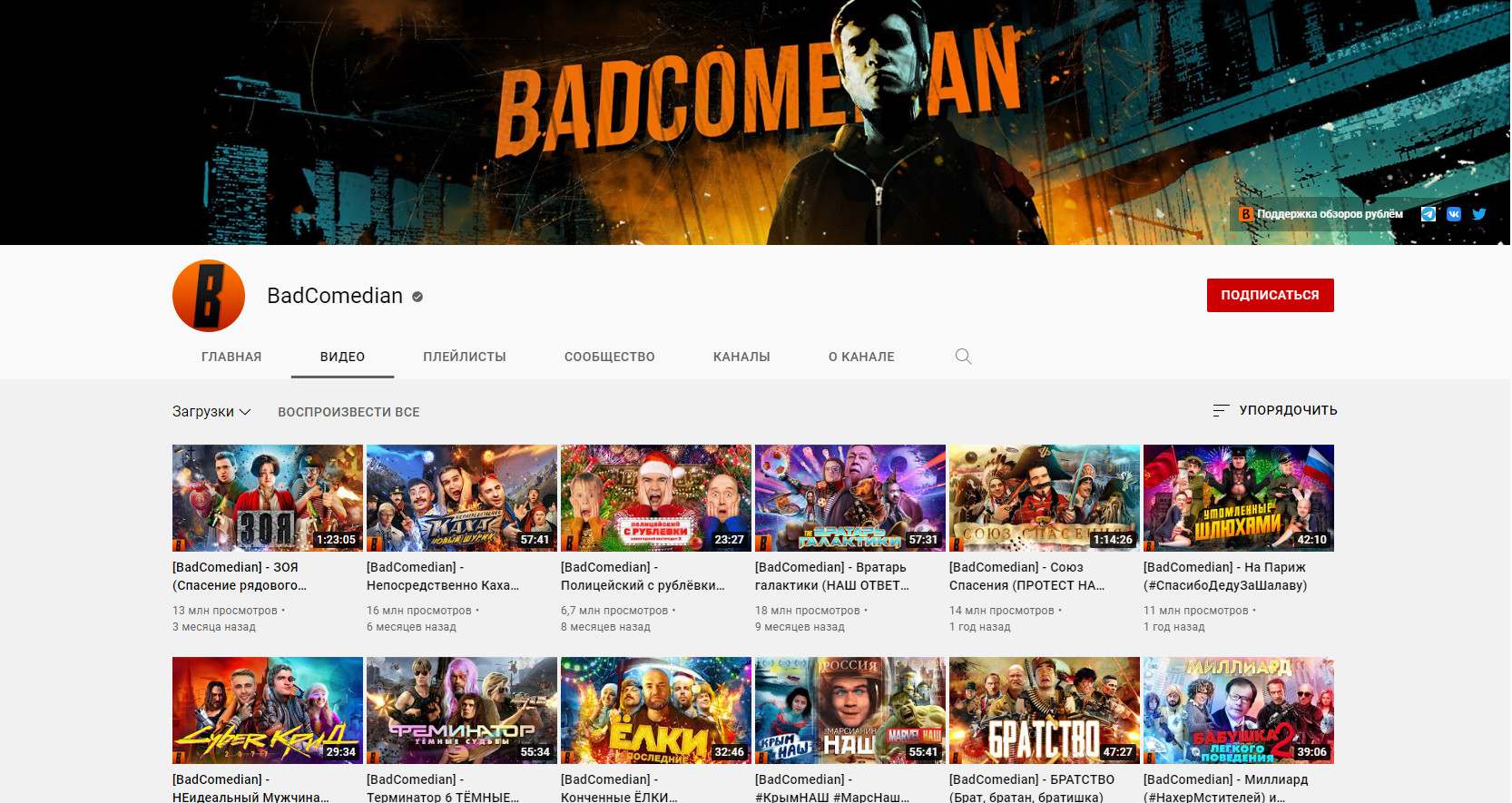Click title '[BadComedian] - Вратарь галактики'
Image resolution: width=1512 pixels, height=803 pixels.
pos(832,576)
